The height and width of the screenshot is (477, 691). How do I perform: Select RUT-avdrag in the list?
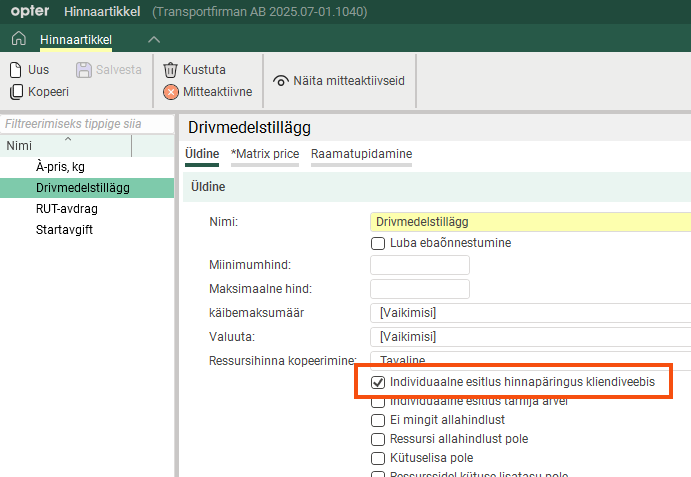[x=66, y=209]
